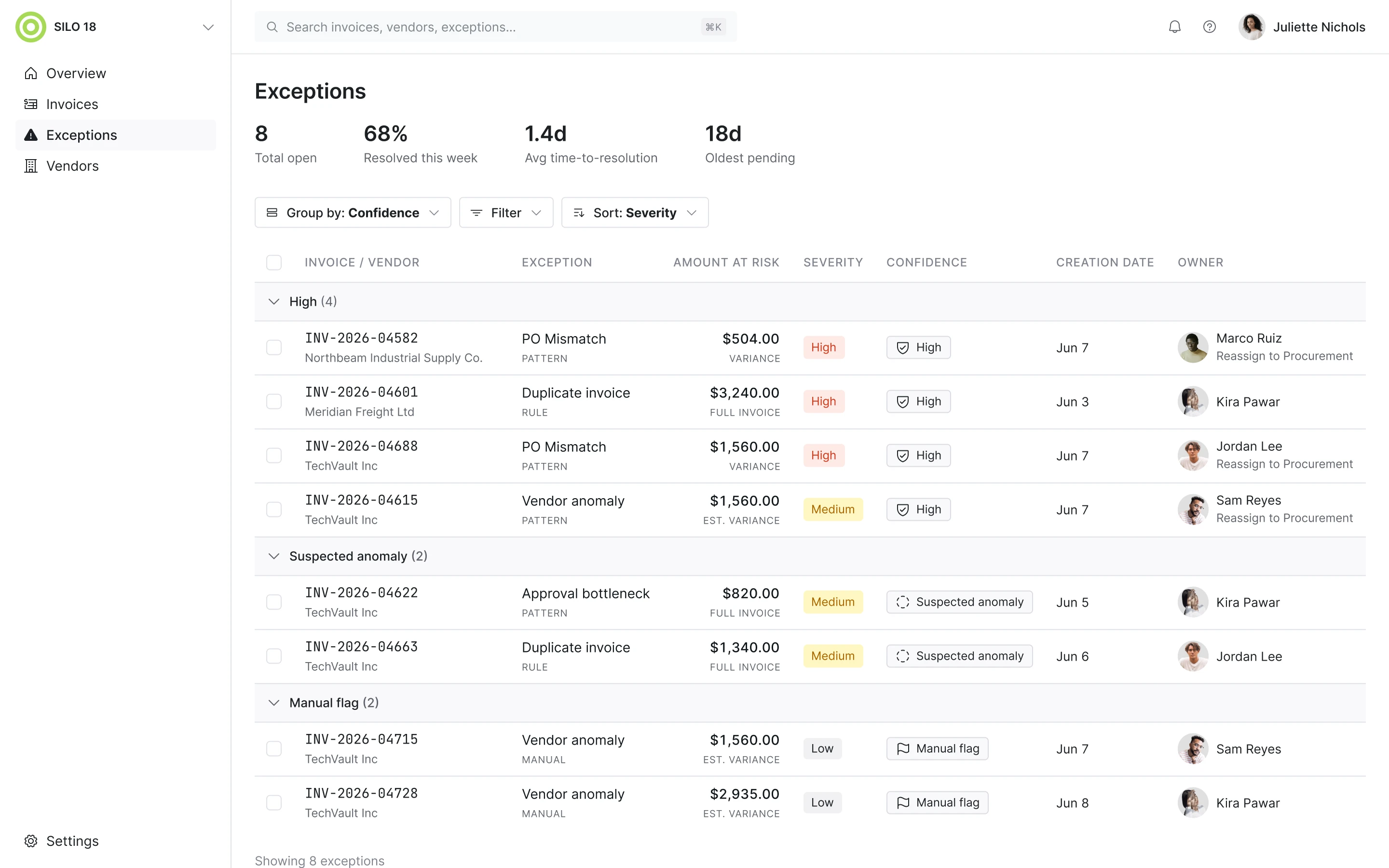Click the Vendors building icon
The height and width of the screenshot is (868, 1389).
coord(31,166)
